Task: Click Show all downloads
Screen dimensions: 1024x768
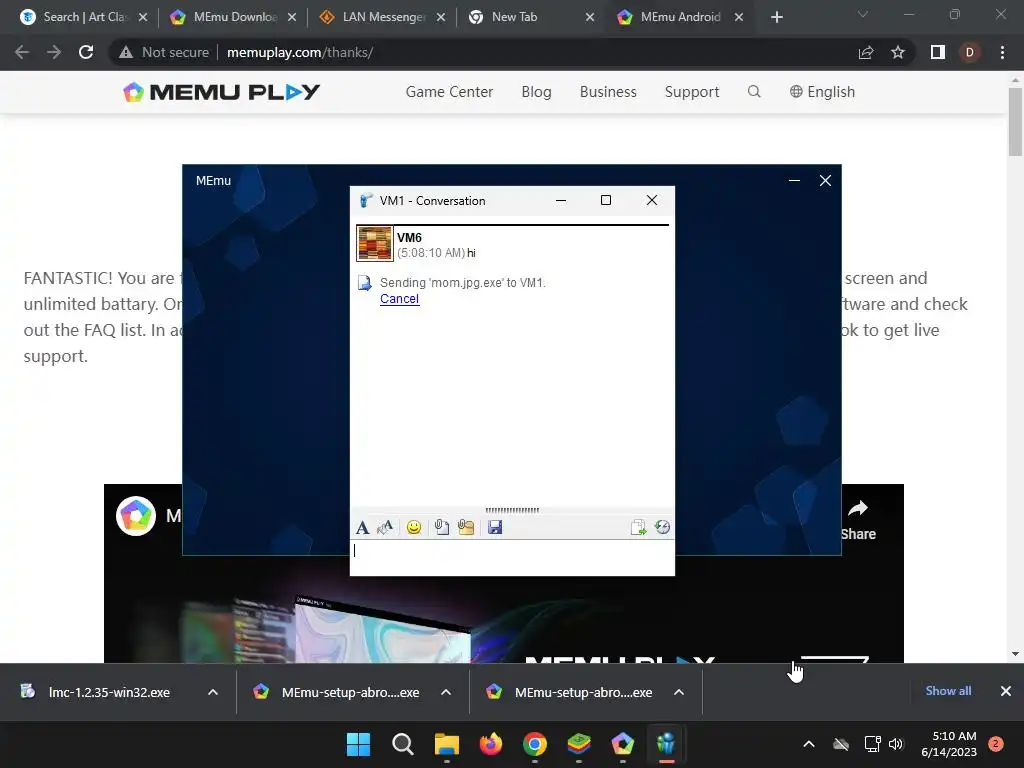Action: tap(948, 691)
